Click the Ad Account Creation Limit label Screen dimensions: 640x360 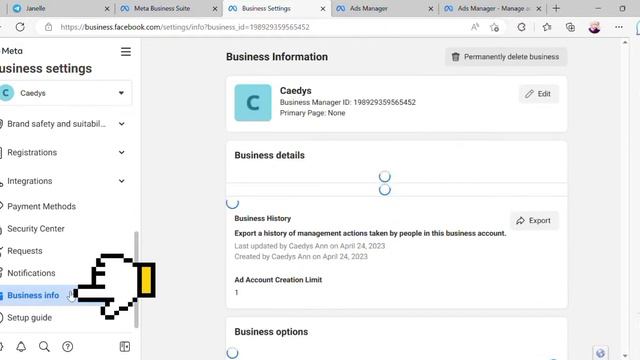pos(278,280)
